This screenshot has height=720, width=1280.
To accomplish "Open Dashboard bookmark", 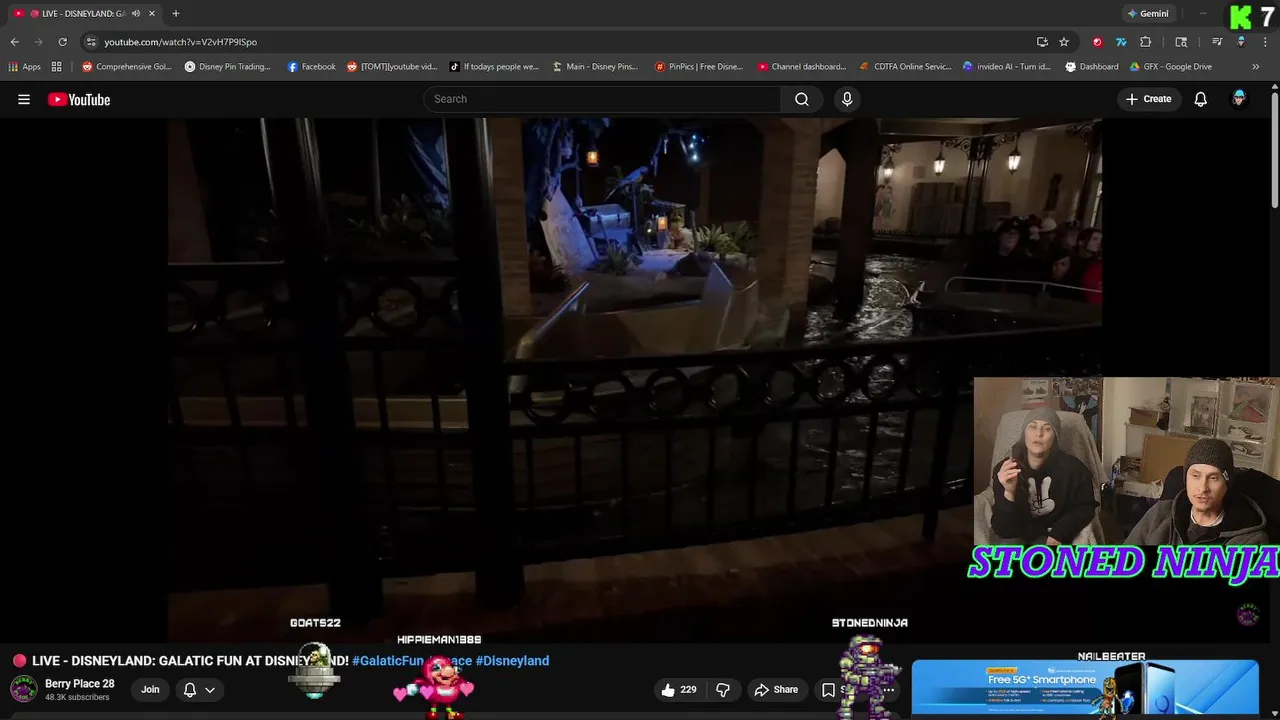I will 1092,67.
